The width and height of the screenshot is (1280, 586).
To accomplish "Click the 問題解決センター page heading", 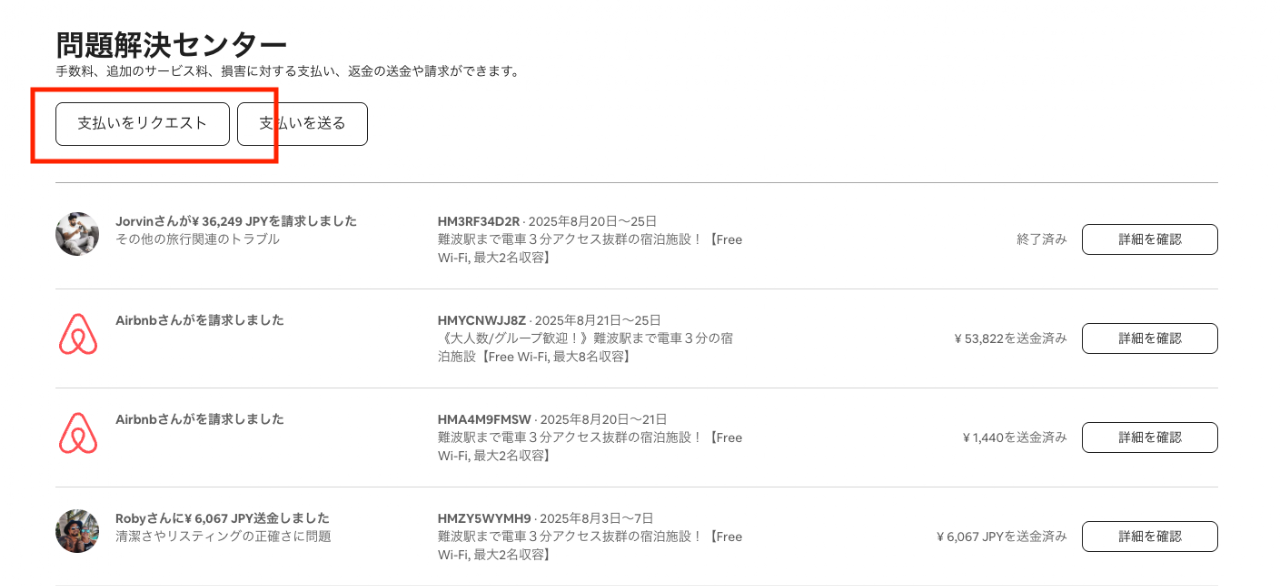I will 171,45.
